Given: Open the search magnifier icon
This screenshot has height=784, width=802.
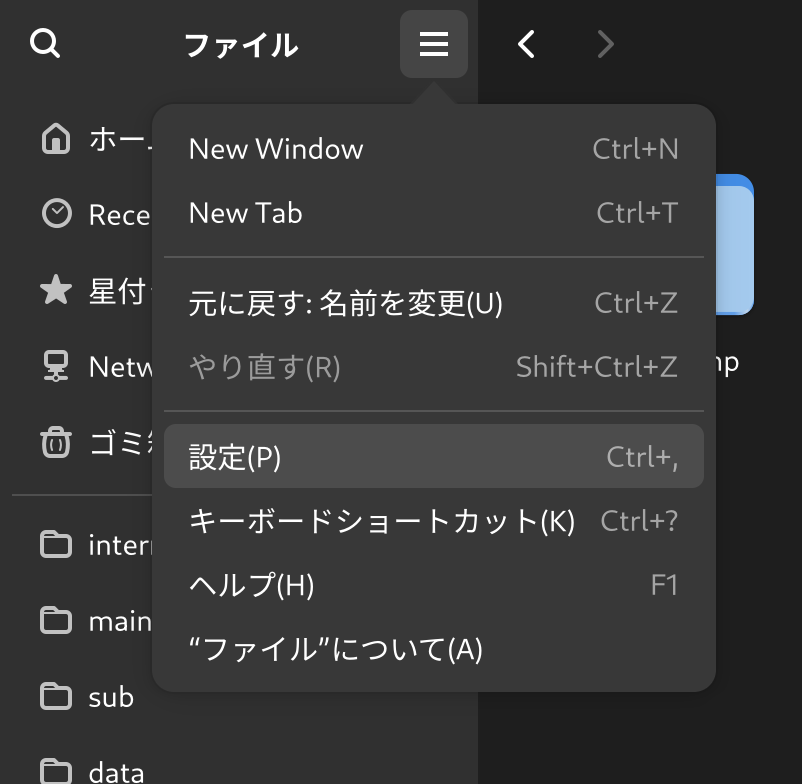Looking at the screenshot, I should tap(45, 43).
